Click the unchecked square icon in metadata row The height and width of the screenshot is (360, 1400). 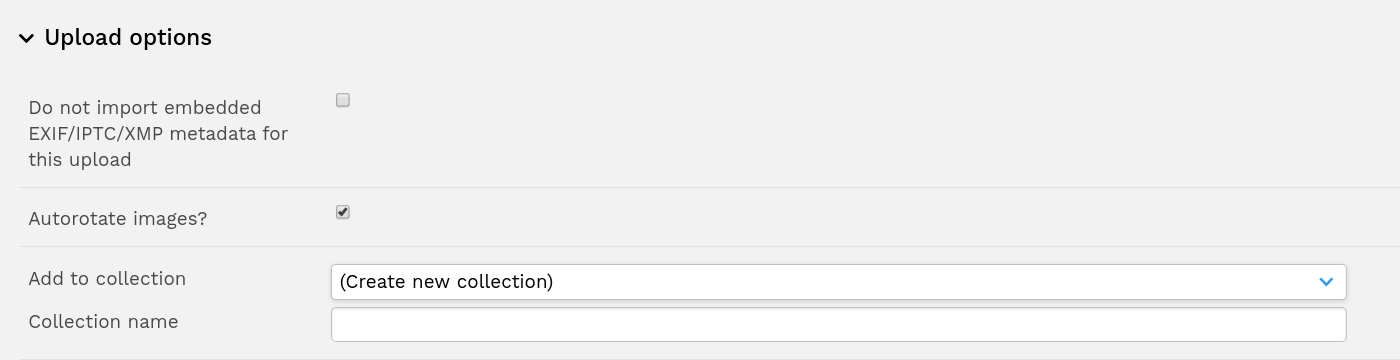coord(343,100)
